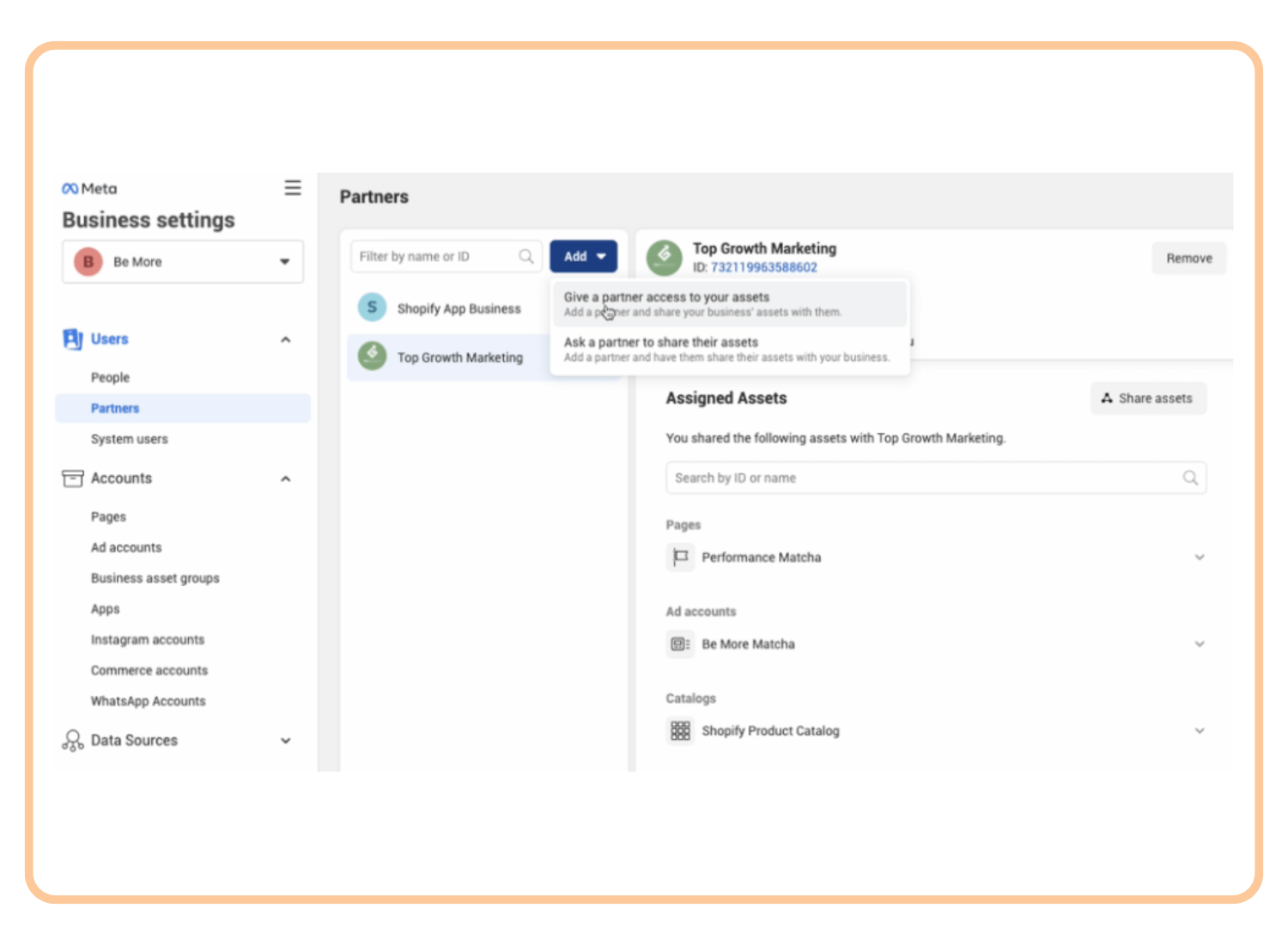Click the Data Sources icon
Viewport: 1288px width, 945px height.
(x=72, y=741)
